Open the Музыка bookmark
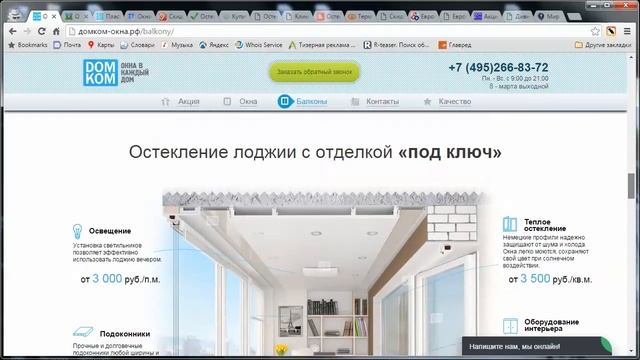 point(177,45)
